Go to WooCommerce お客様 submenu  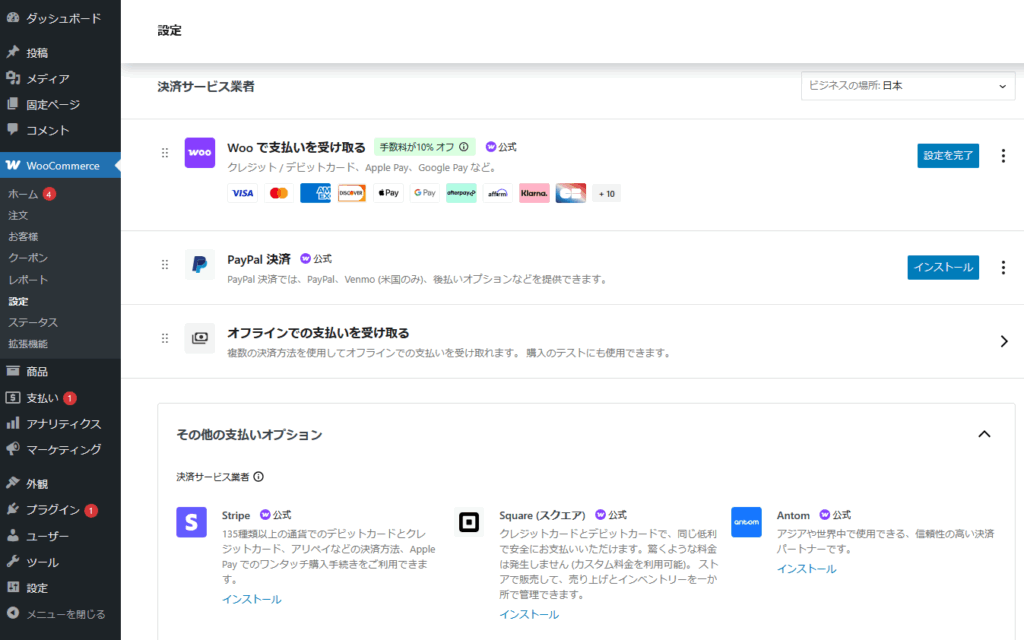click(23, 236)
